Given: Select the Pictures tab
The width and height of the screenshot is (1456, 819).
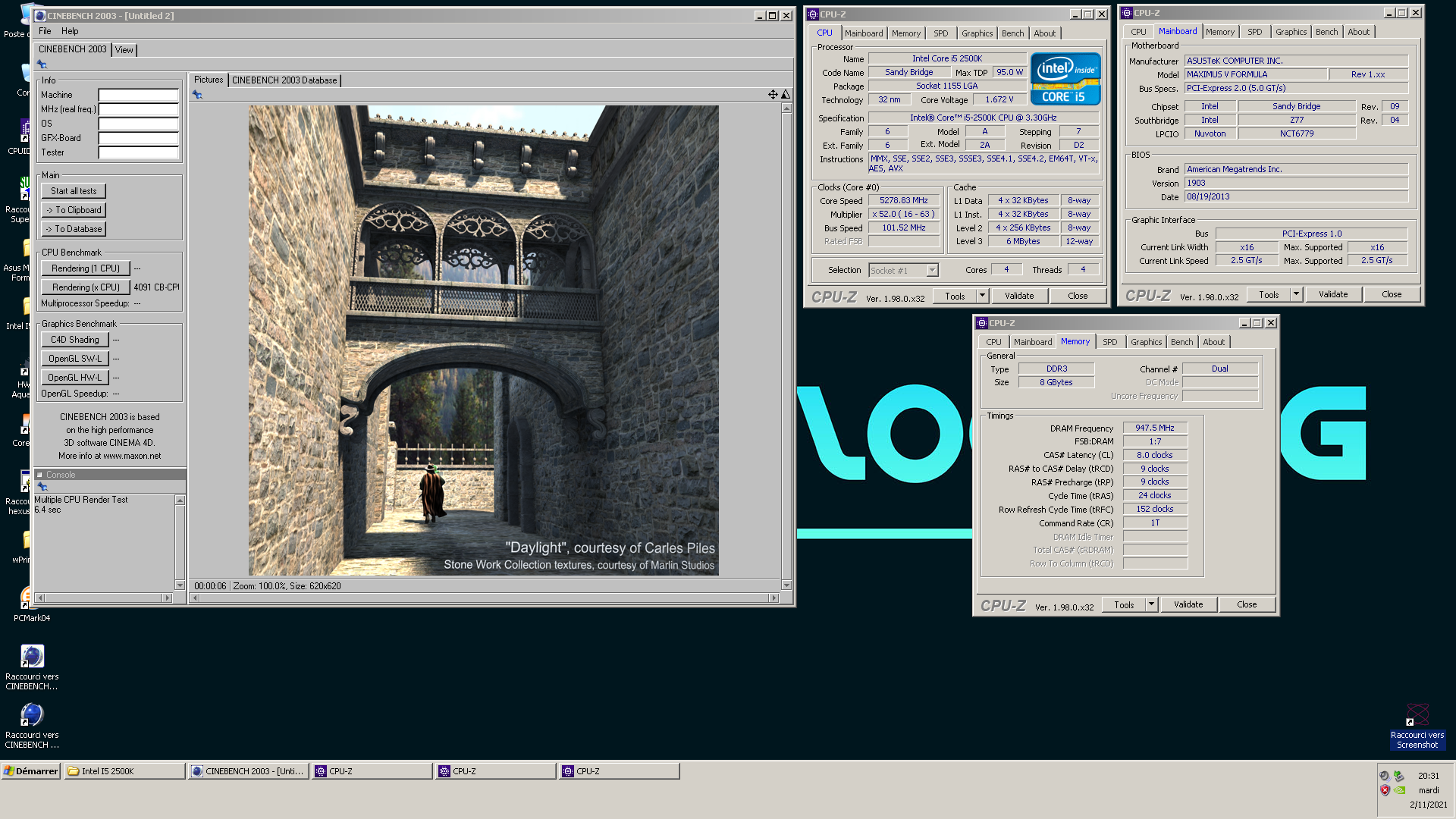Looking at the screenshot, I should tap(209, 80).
